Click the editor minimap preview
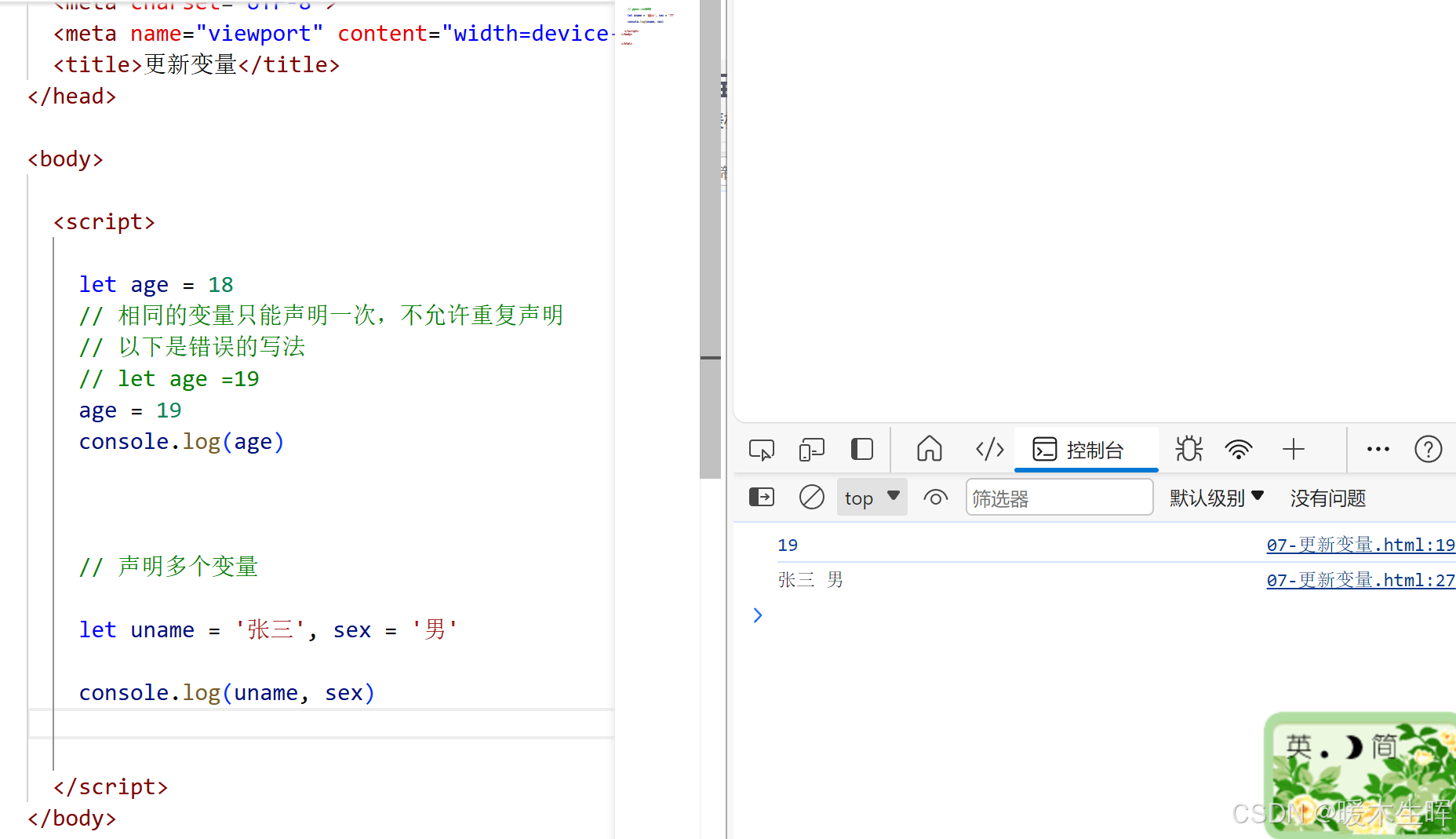Image resolution: width=1456 pixels, height=839 pixels. pos(650,26)
